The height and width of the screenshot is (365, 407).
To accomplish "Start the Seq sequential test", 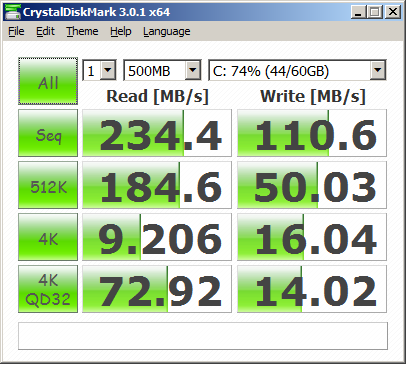I will [x=48, y=133].
